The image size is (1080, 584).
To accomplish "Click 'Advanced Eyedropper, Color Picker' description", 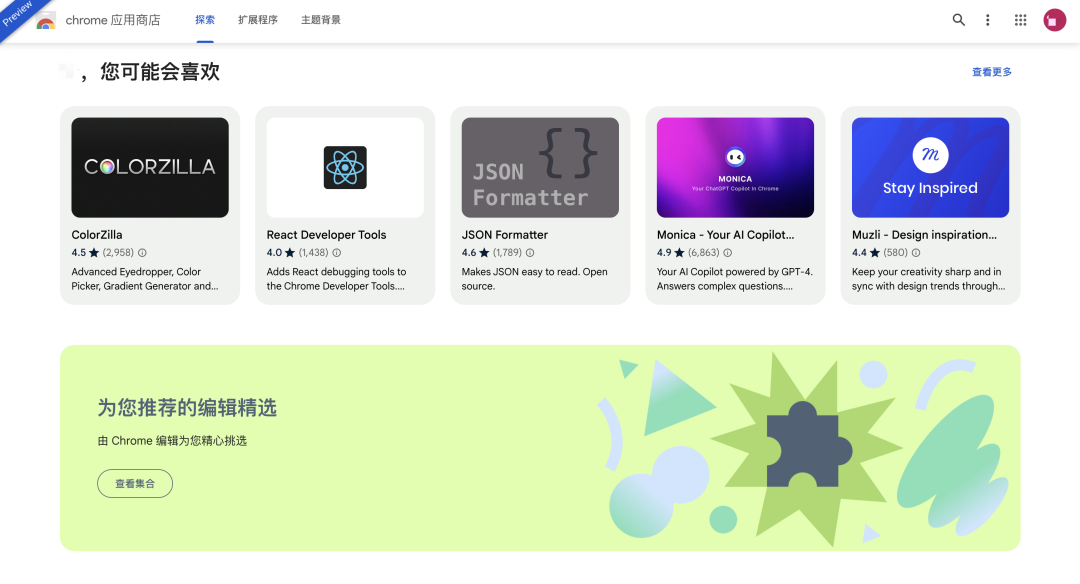I will (x=145, y=279).
